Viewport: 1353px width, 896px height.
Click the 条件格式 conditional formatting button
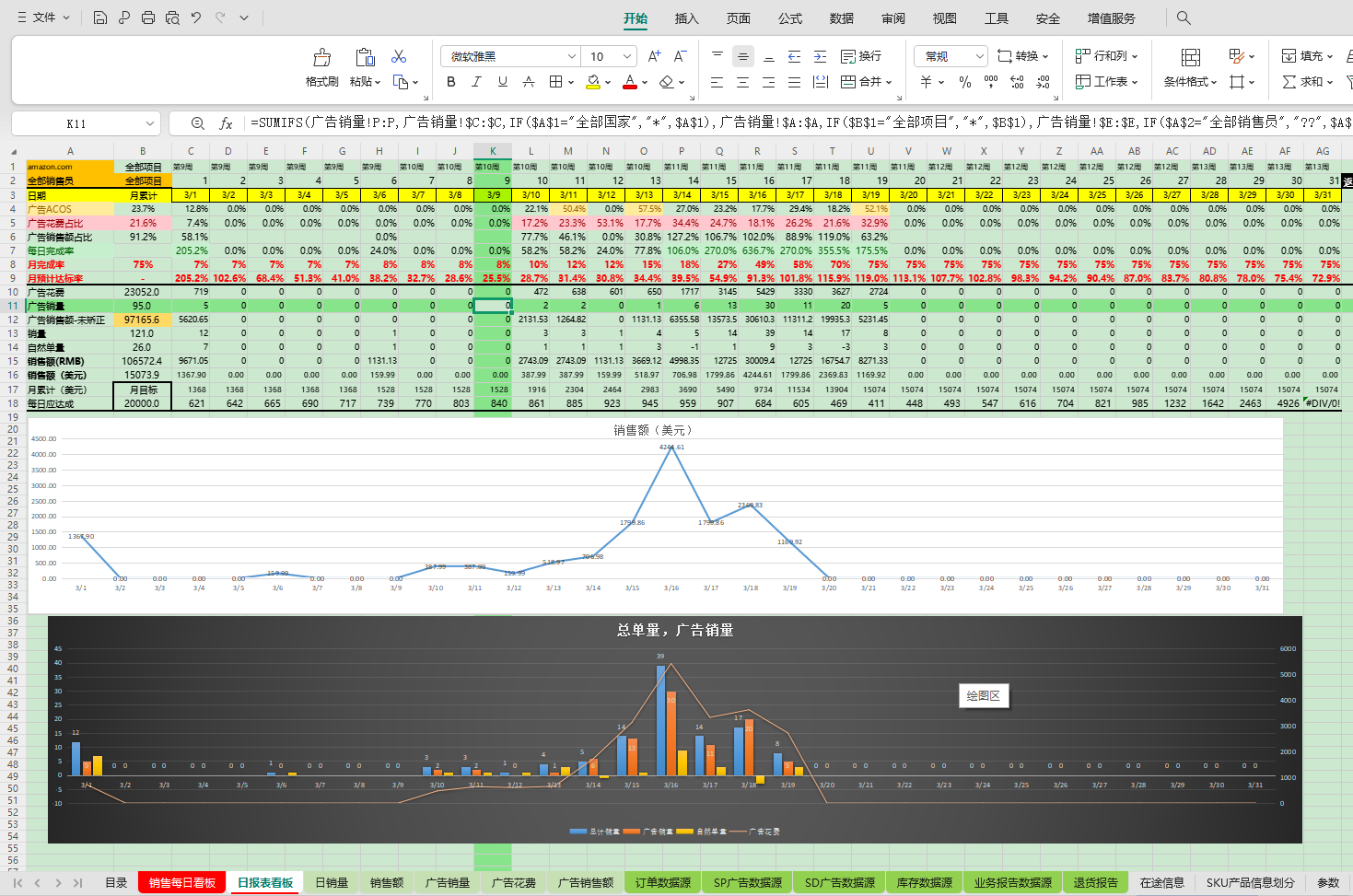[1190, 68]
